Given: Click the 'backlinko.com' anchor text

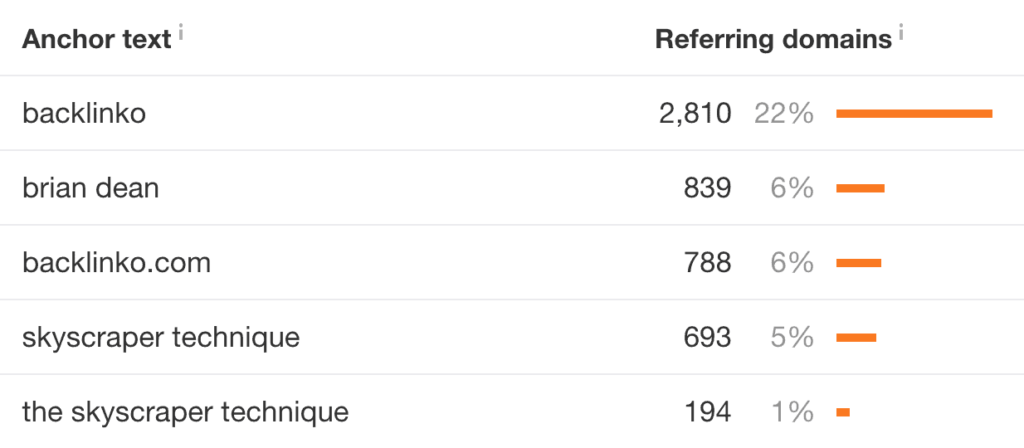Looking at the screenshot, I should [116, 263].
